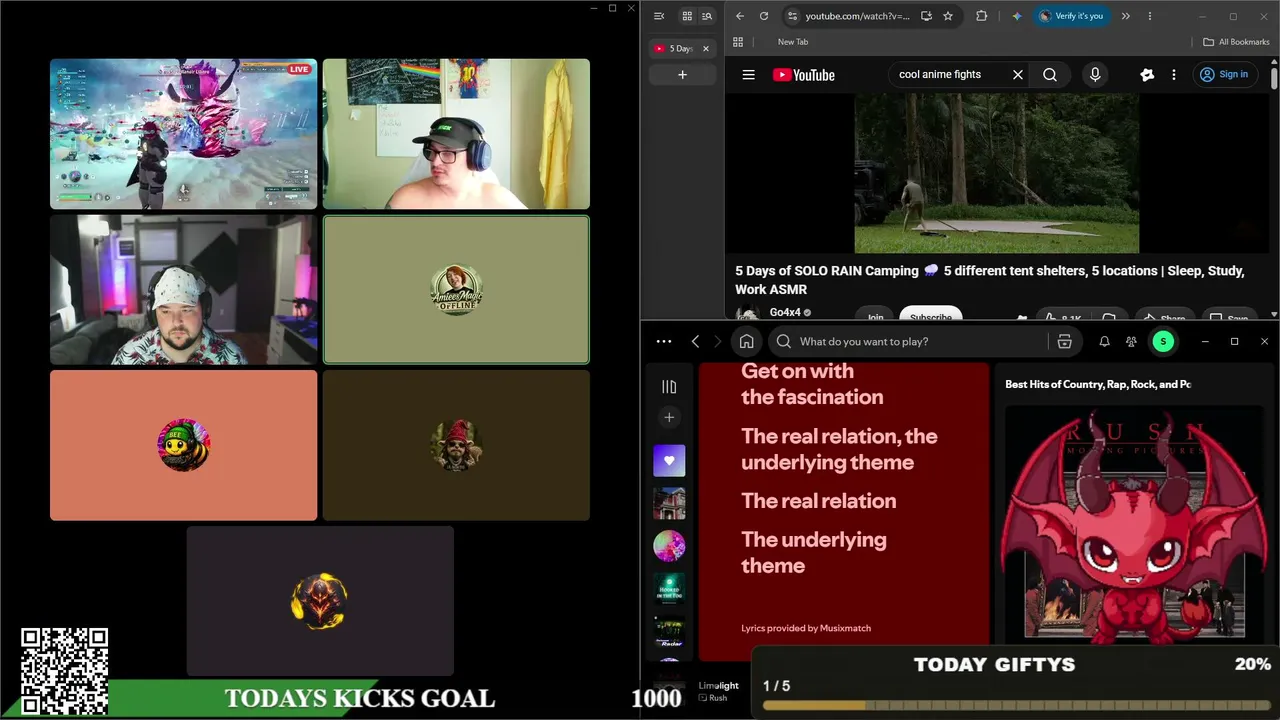This screenshot has height=720, width=1280.
Task: Close the 5 Days YouTube tab
Action: 706,48
